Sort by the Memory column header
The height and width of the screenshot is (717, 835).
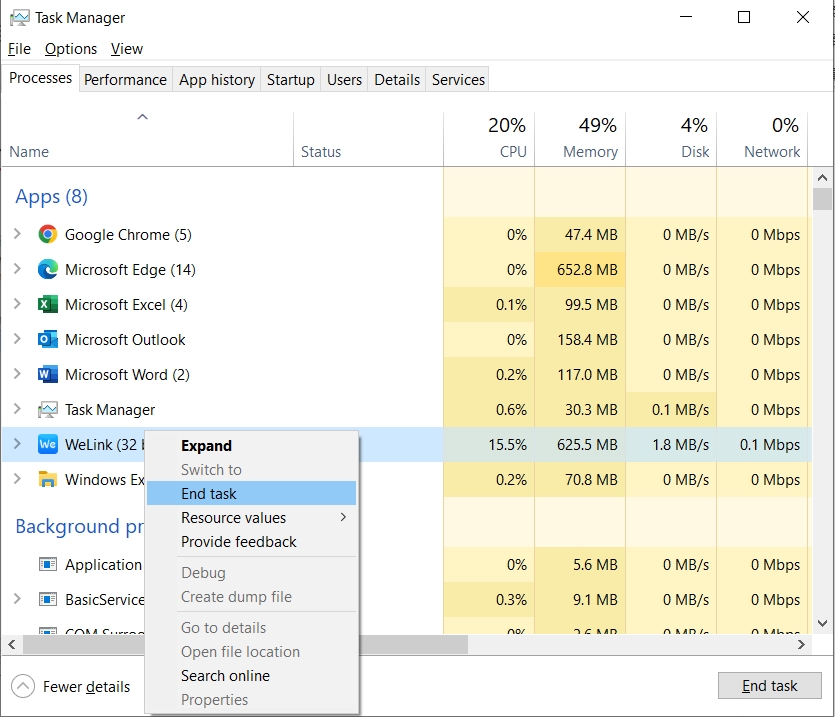point(580,140)
